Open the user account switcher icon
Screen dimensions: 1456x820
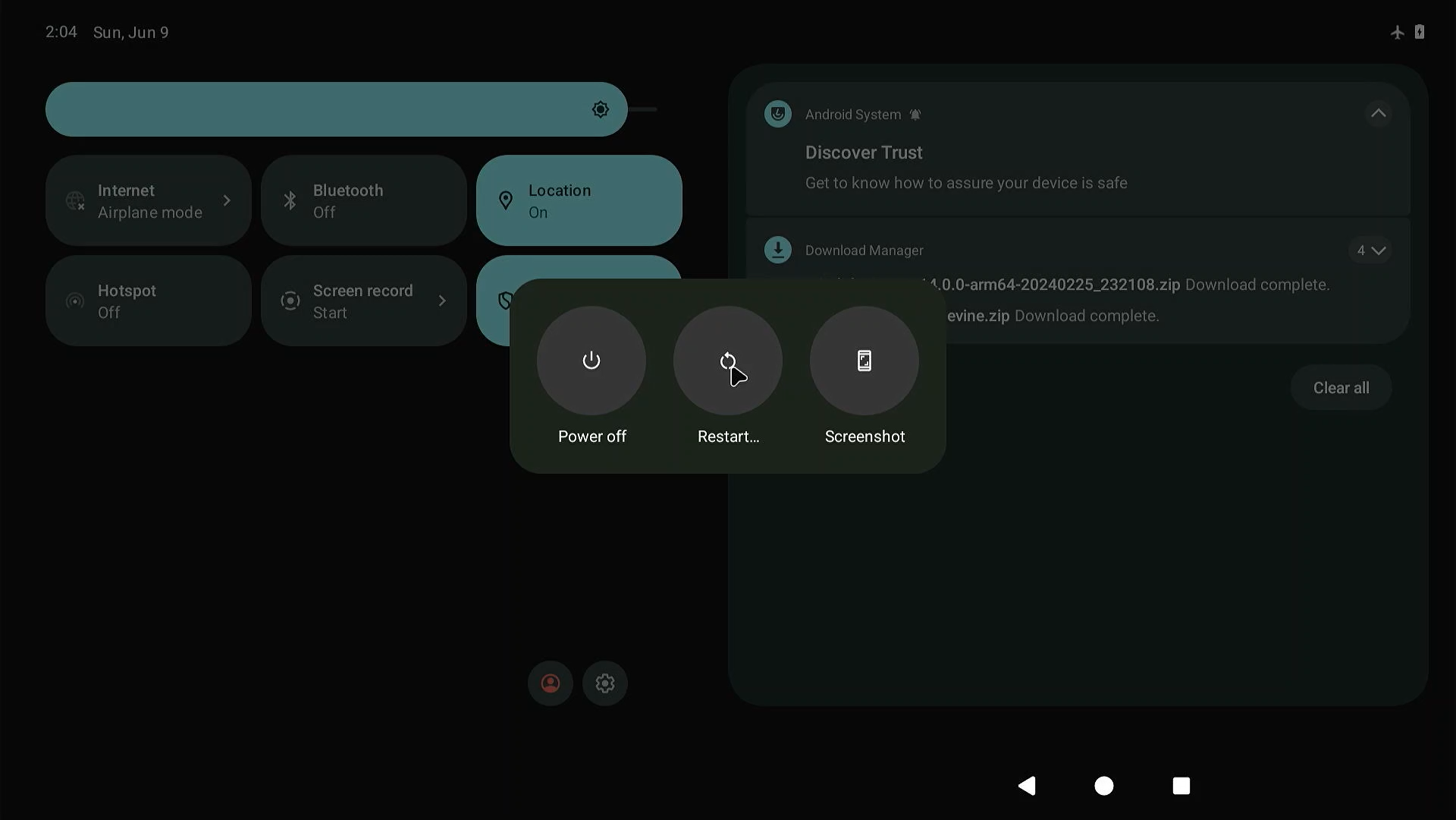[550, 683]
